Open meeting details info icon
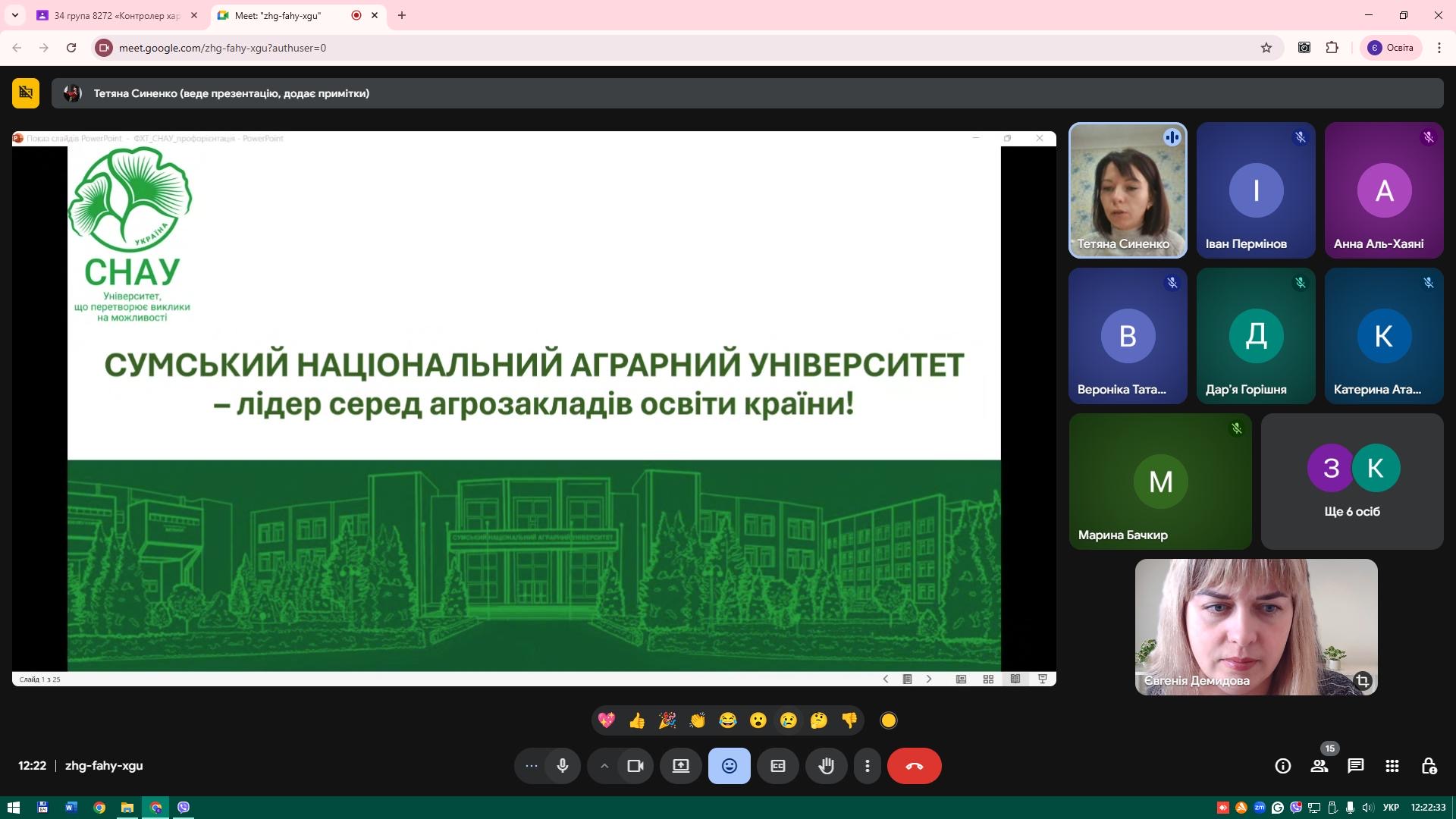Viewport: 1456px width, 819px height. pos(1282,766)
